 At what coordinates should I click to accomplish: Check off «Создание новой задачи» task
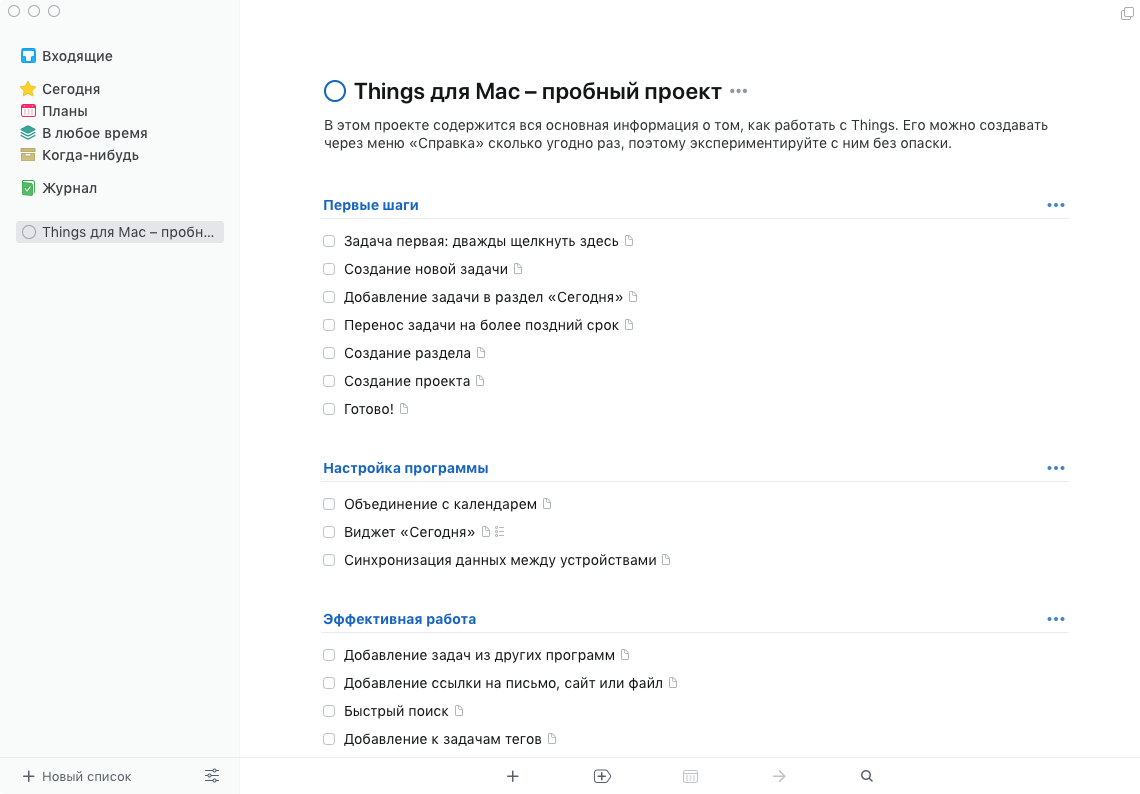tap(329, 269)
